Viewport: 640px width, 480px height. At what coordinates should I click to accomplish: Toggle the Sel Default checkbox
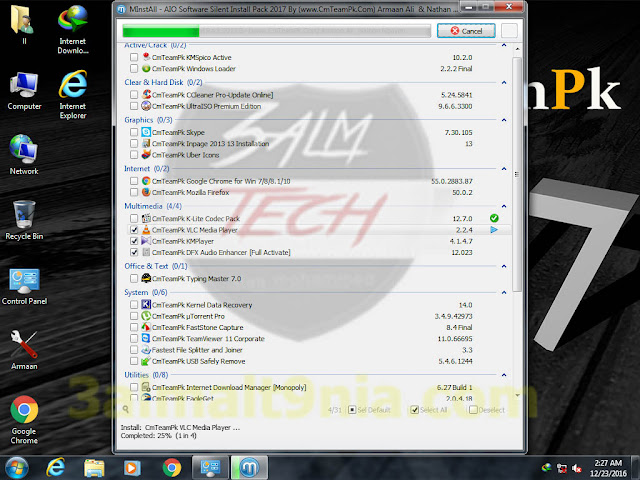tap(352, 409)
